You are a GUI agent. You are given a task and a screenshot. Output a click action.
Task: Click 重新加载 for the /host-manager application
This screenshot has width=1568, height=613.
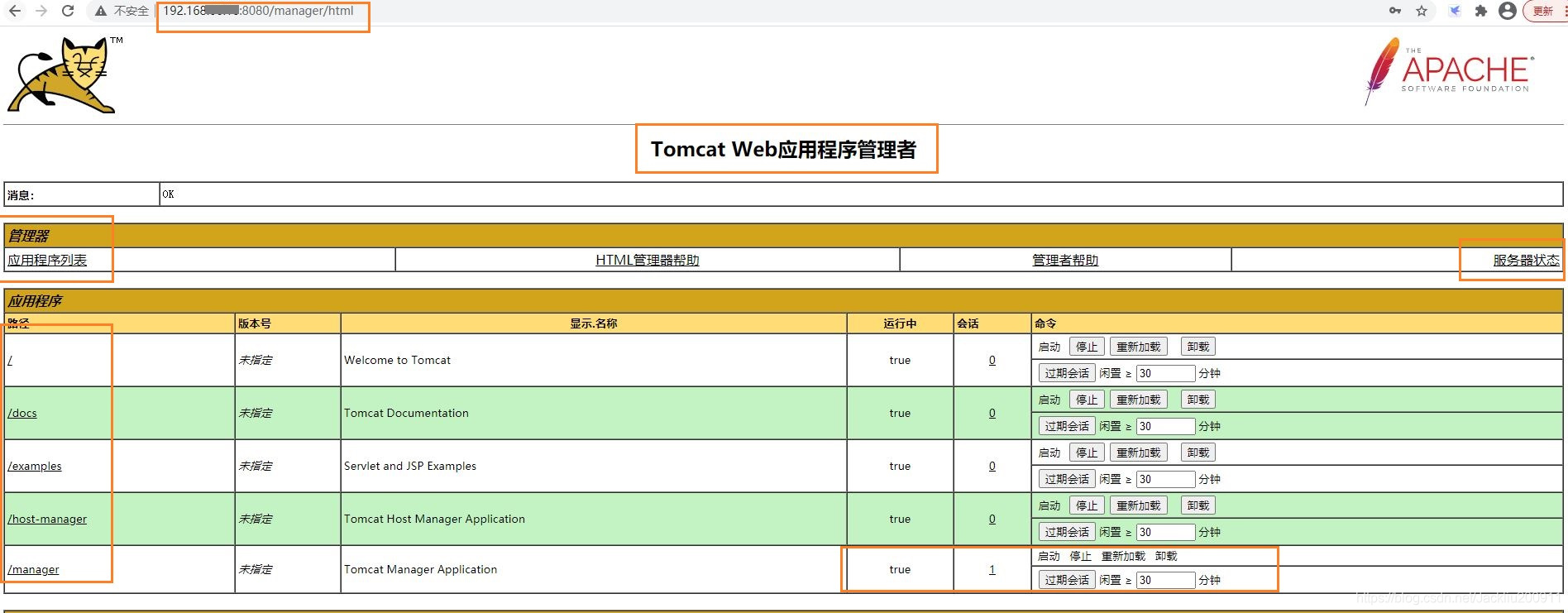click(1139, 505)
